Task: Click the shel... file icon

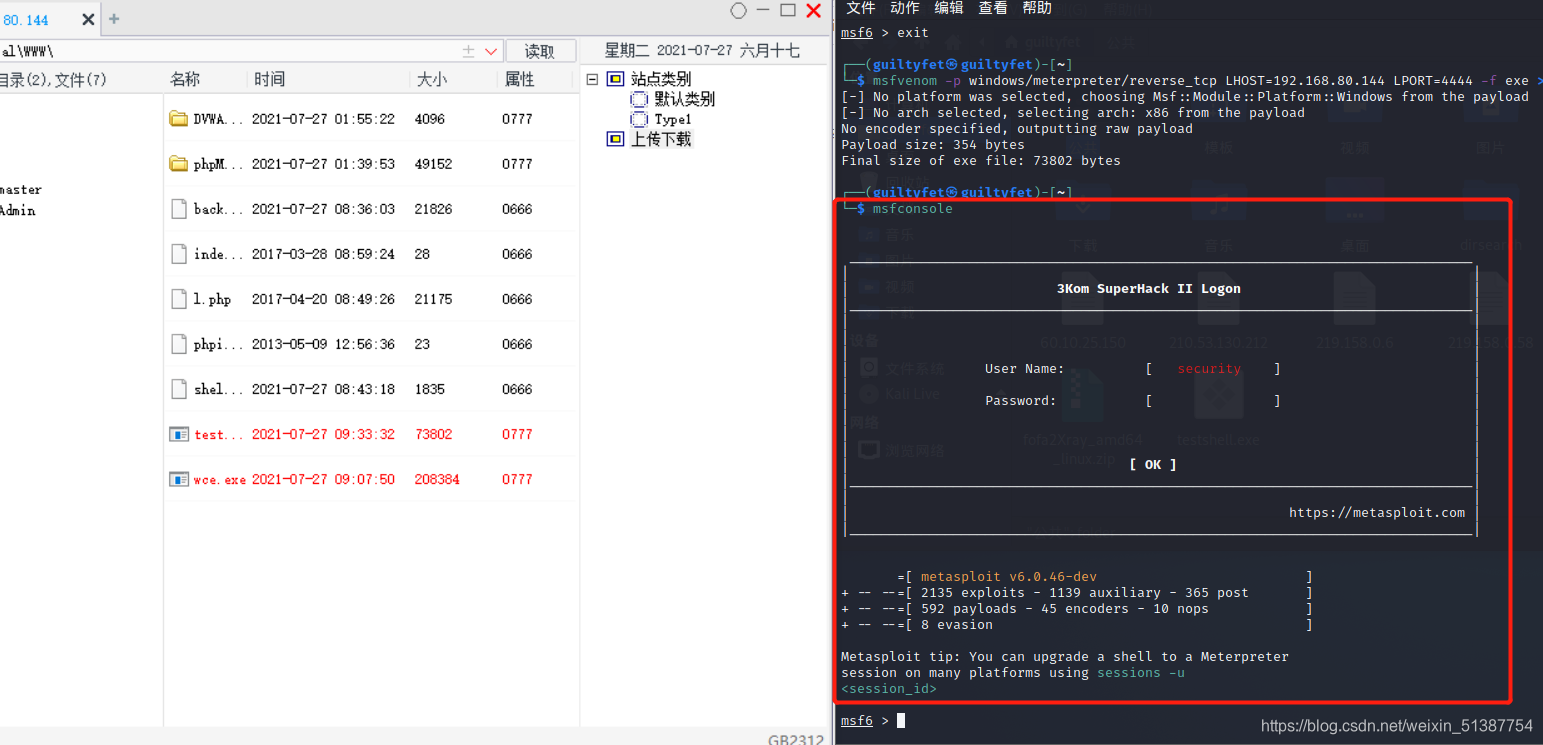Action: pos(179,389)
